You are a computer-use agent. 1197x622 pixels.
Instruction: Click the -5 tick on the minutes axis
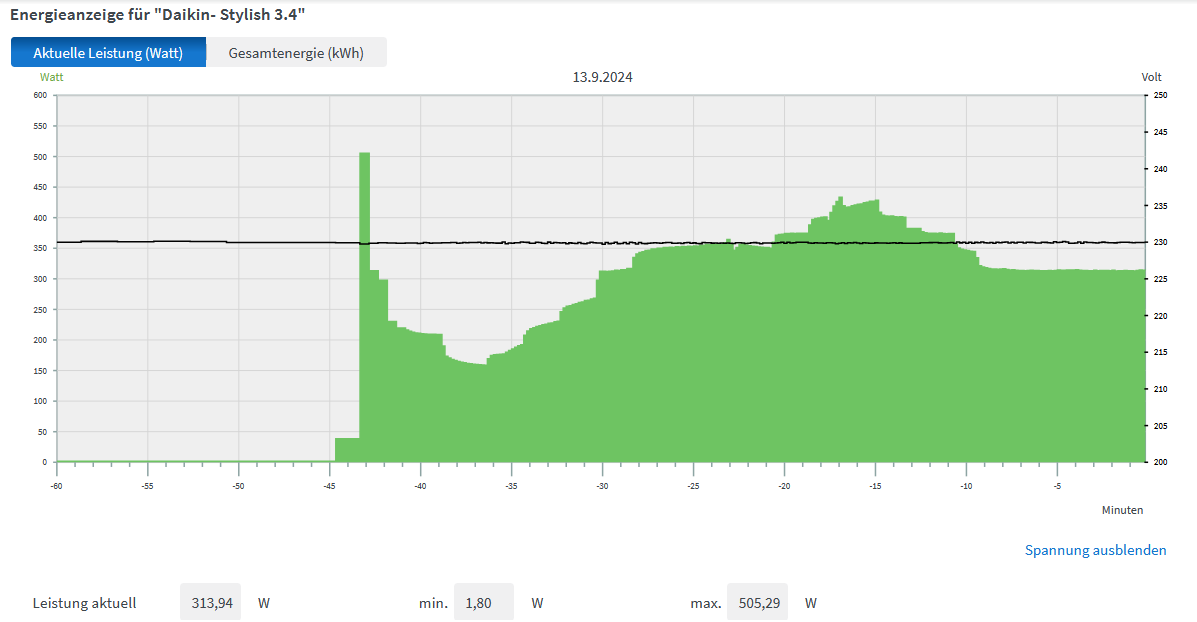1056,486
